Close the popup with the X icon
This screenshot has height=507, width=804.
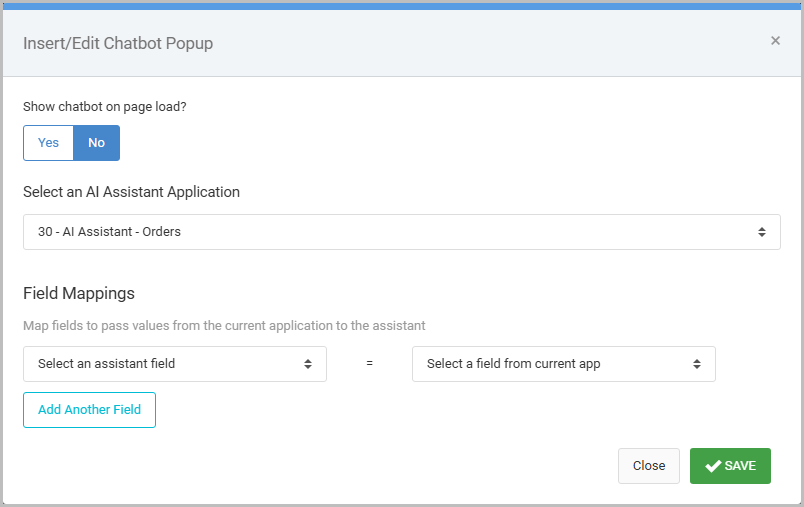(x=775, y=41)
